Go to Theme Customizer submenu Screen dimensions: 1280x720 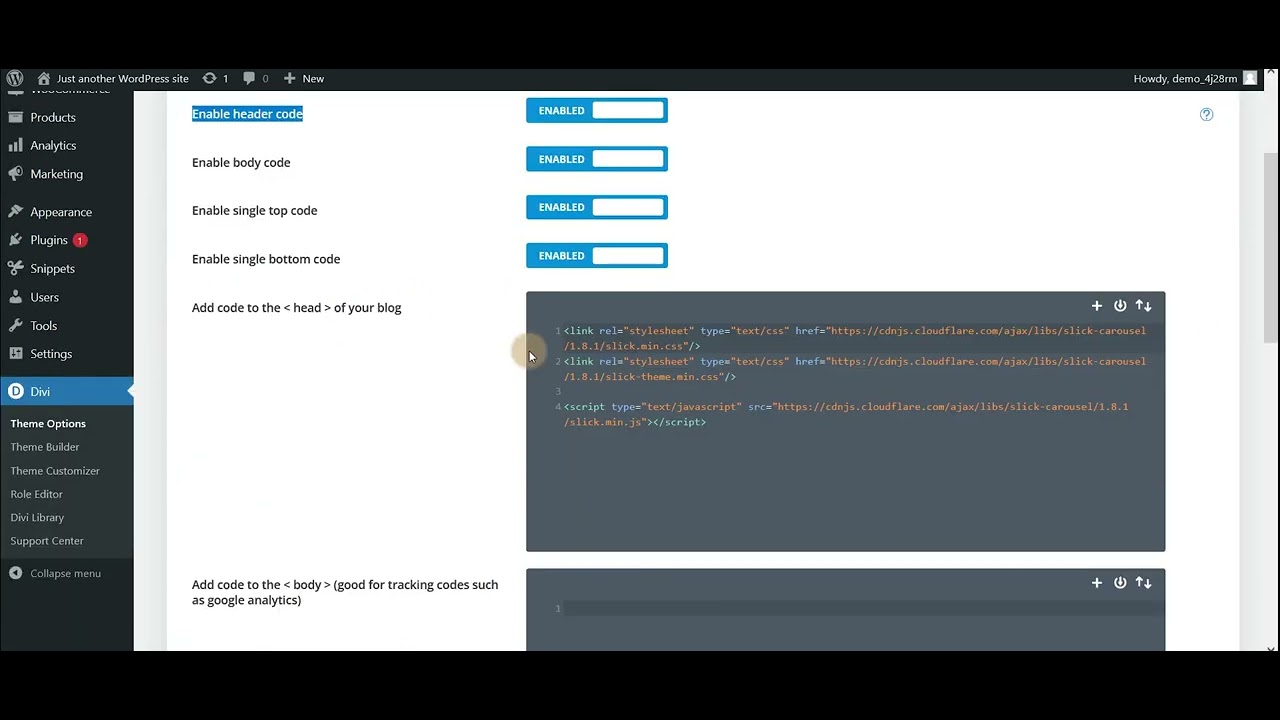[55, 471]
